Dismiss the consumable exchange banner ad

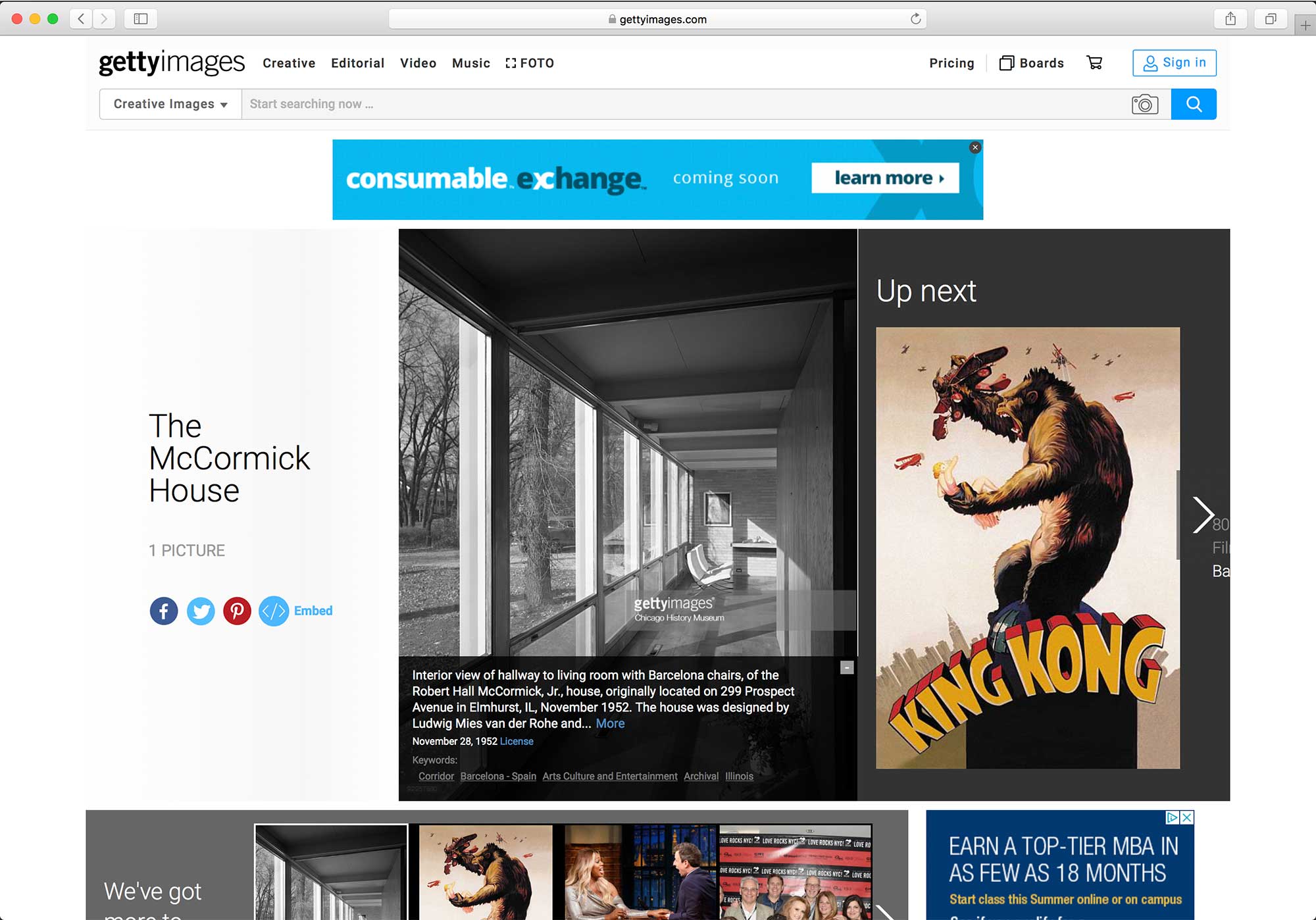pos(974,147)
